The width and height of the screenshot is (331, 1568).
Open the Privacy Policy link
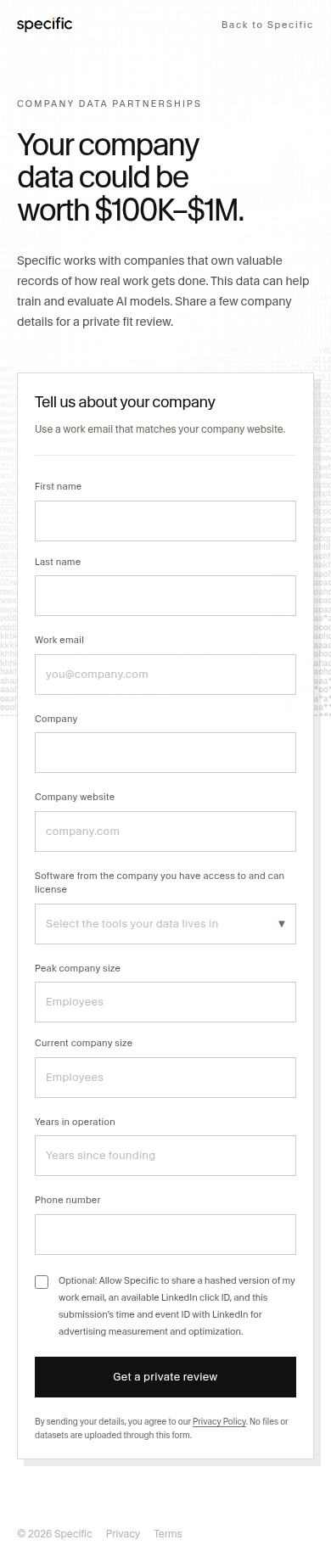click(219, 1421)
